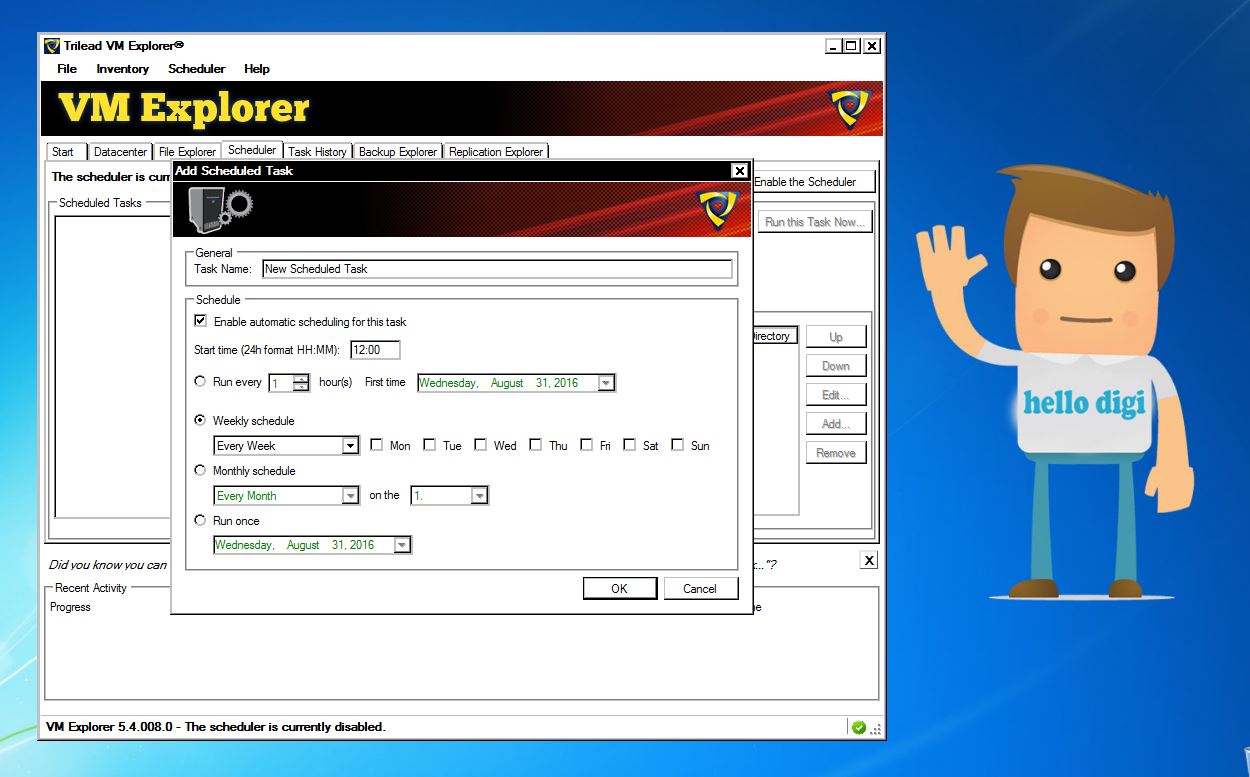Switch to the Scheduler tab

point(252,150)
